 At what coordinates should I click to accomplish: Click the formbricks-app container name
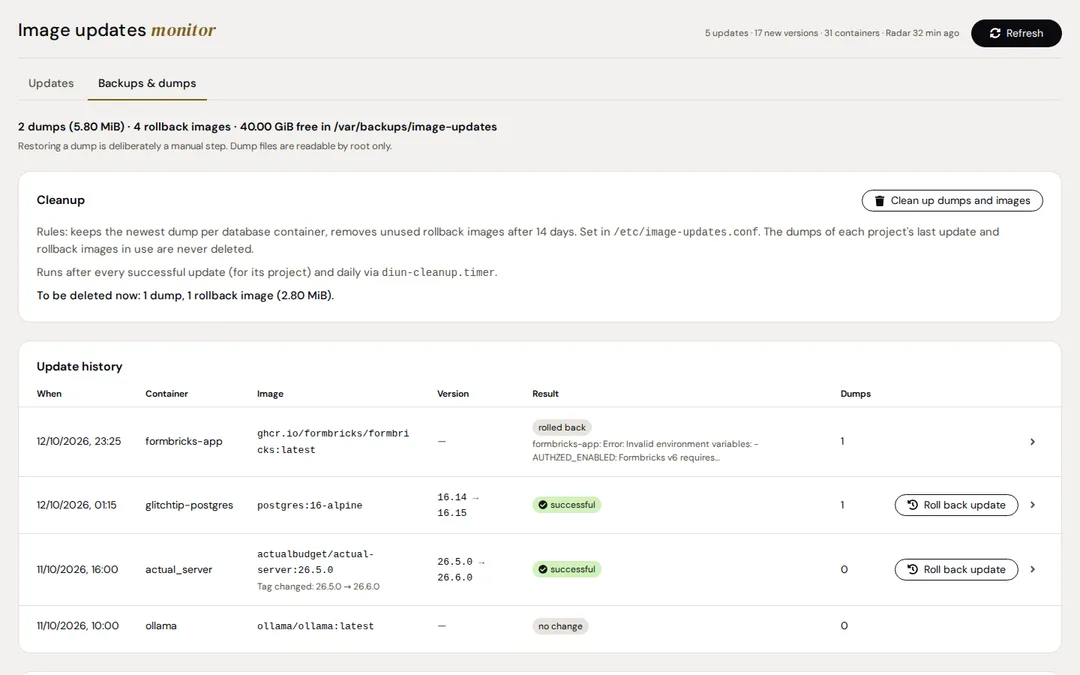[x=184, y=442]
